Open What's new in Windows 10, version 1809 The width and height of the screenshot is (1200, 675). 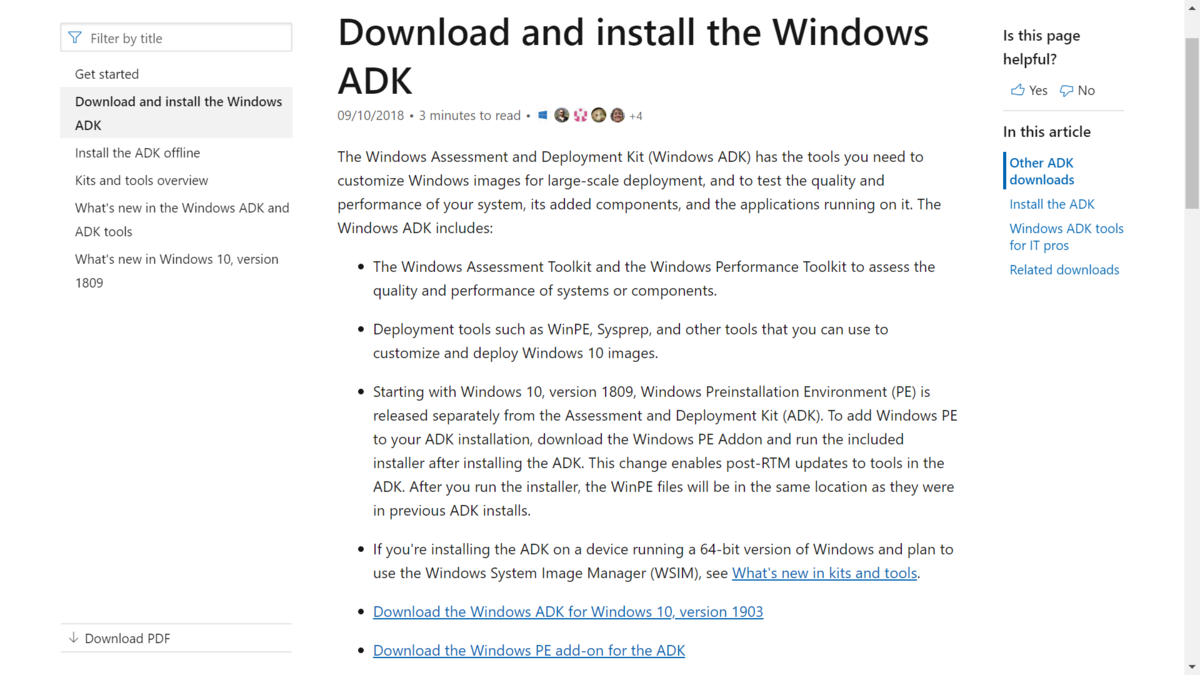(177, 271)
